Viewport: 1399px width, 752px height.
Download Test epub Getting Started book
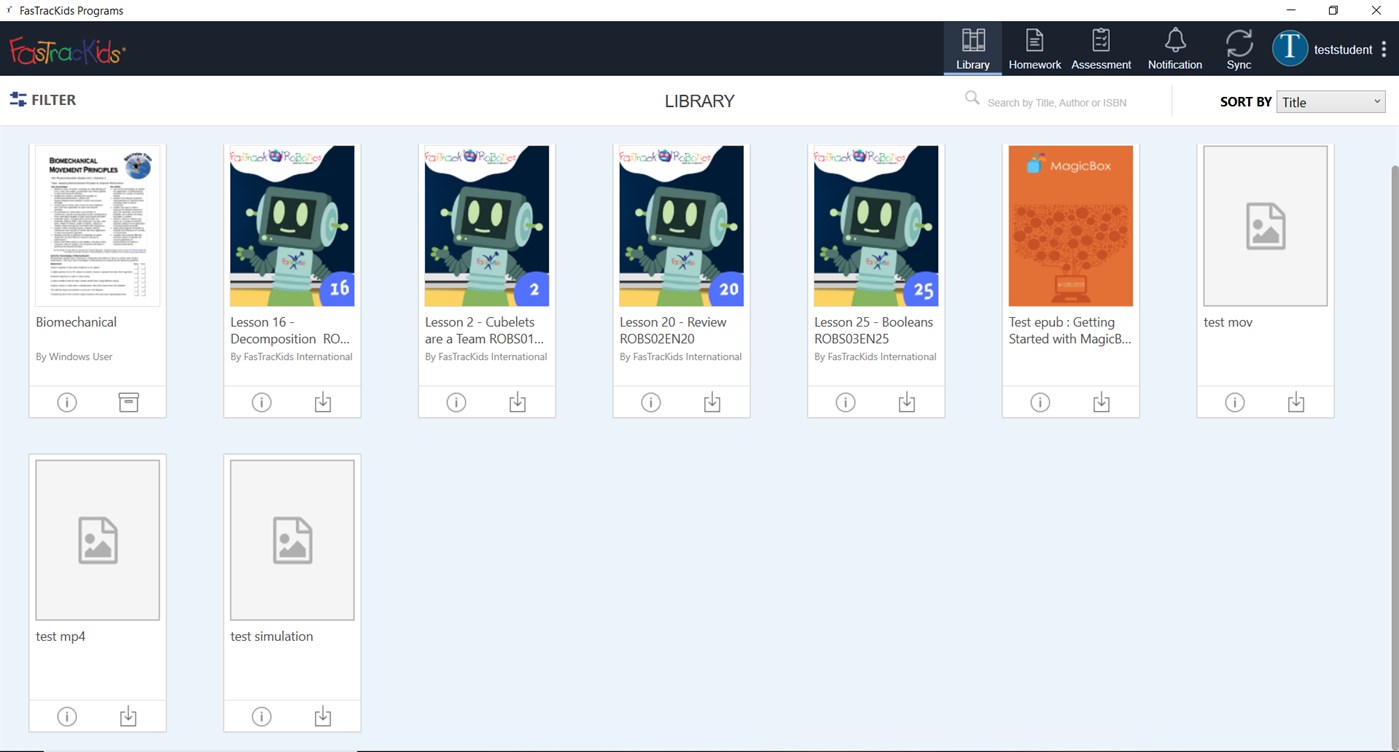(x=1101, y=402)
